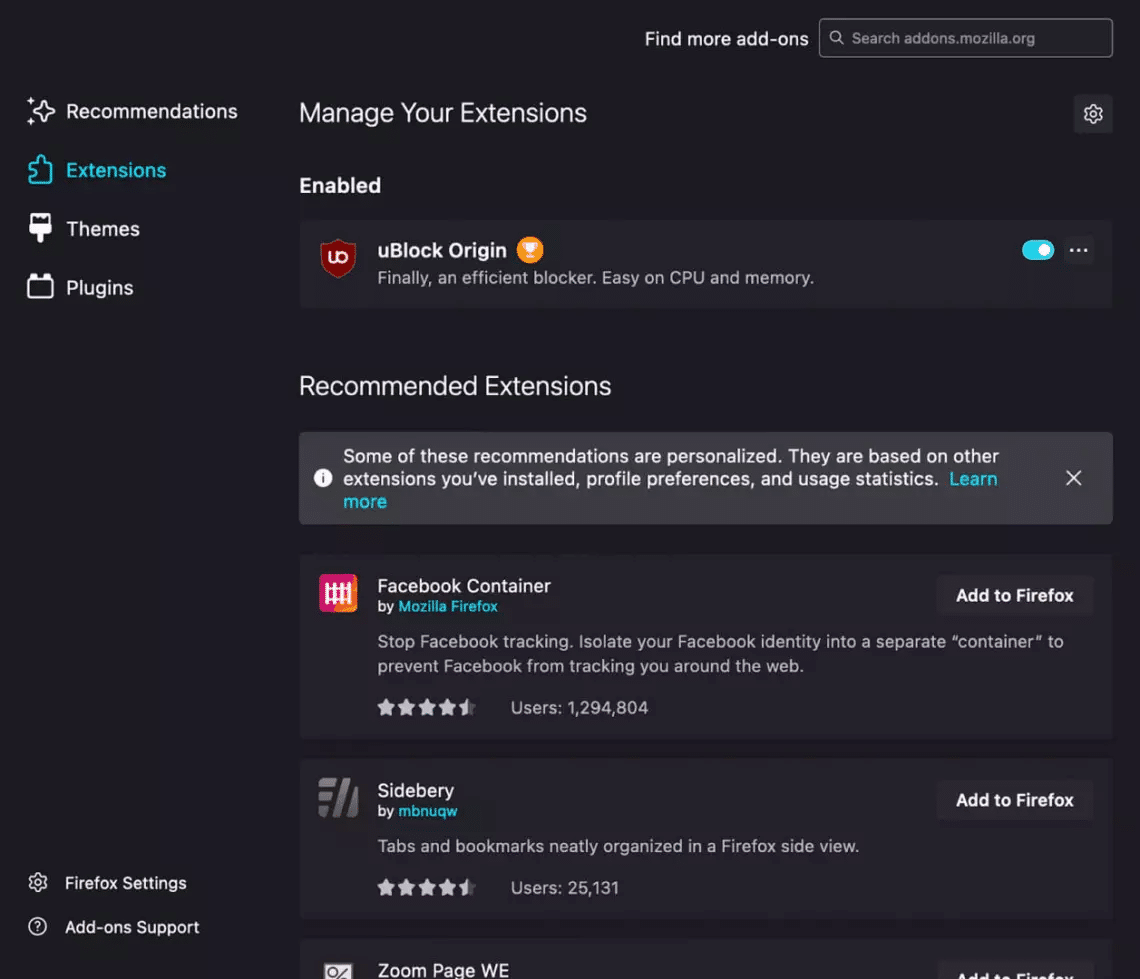Viewport: 1140px width, 979px height.
Task: Click the info icon in the recommendations notice
Action: pos(323,478)
